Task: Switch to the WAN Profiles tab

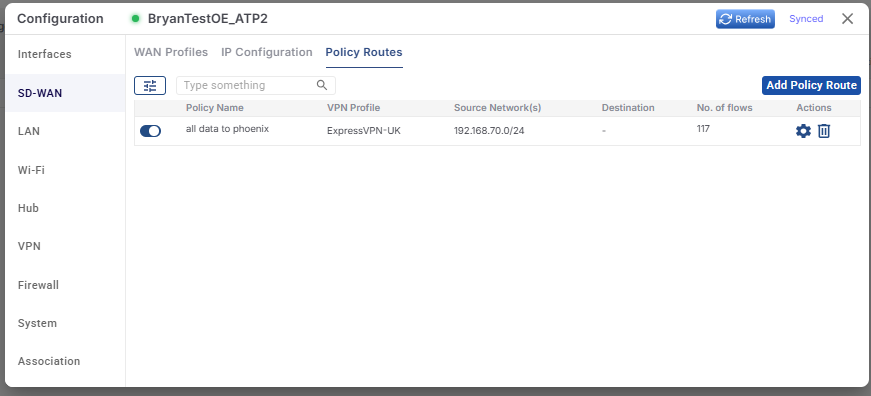Action: coord(171,52)
